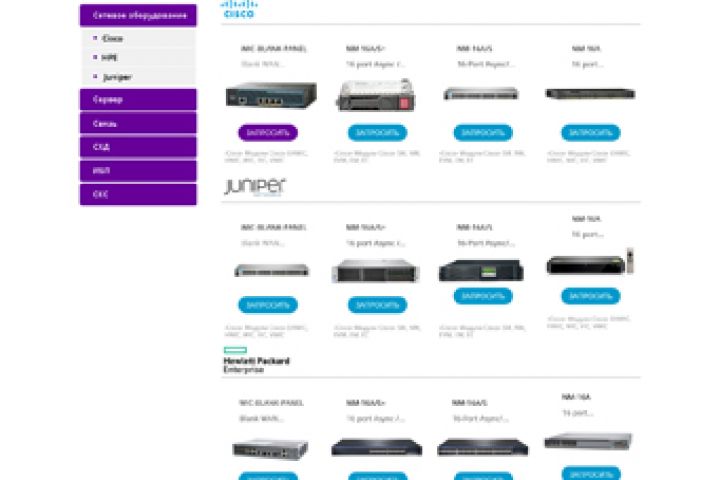Select Juniper in the sidebar submenu

(117, 77)
